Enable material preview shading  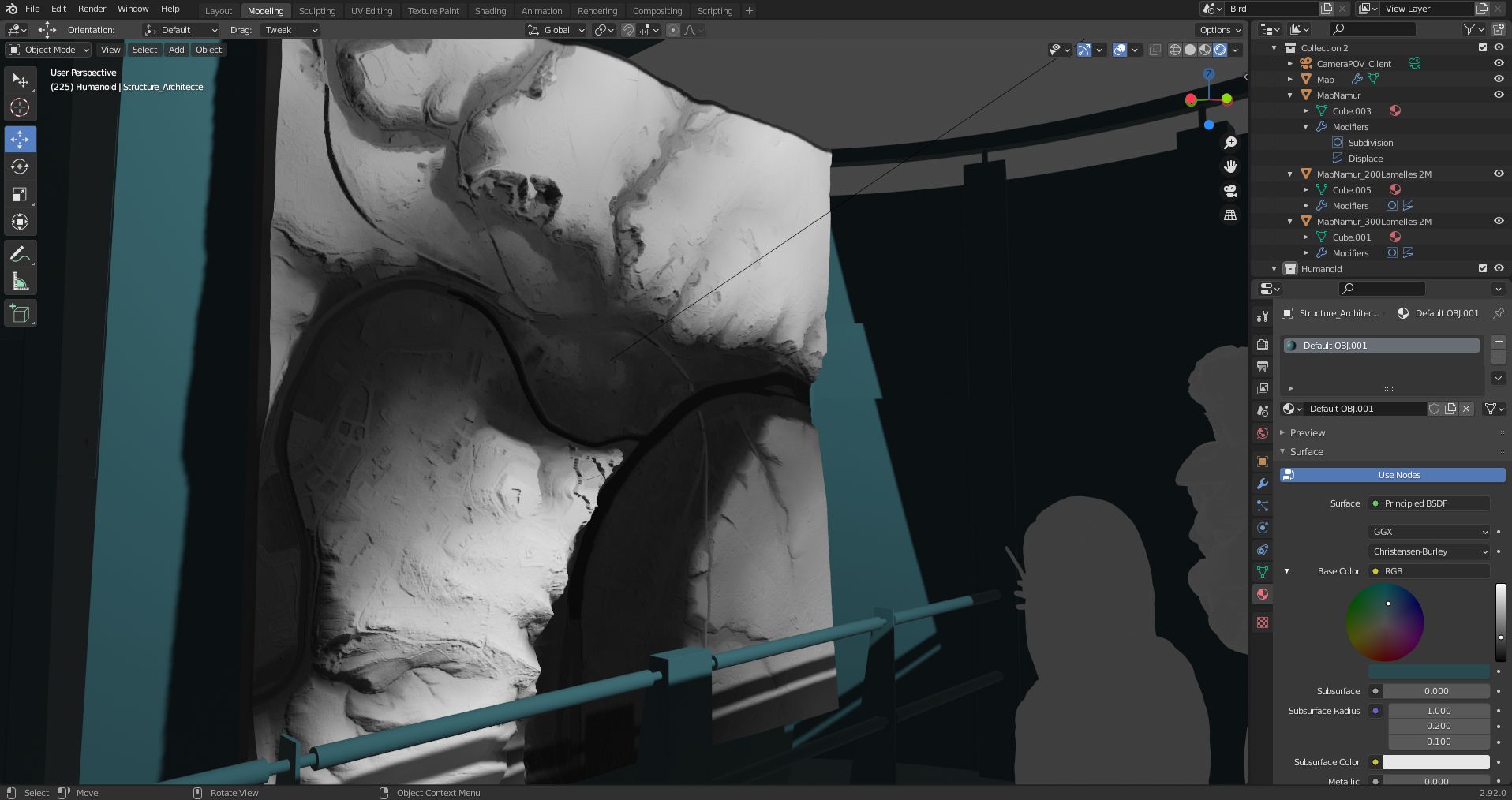tap(1205, 50)
